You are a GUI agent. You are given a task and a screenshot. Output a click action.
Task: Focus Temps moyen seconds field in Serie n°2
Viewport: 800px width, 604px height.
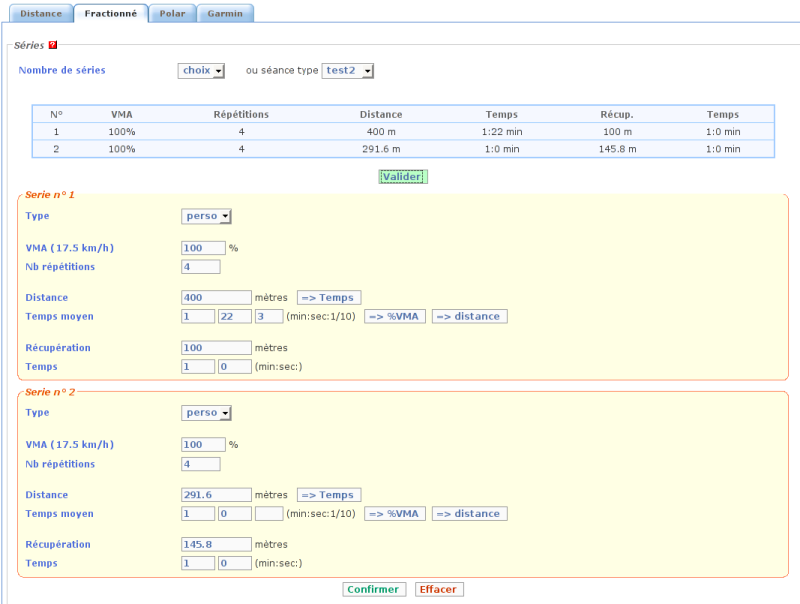click(235, 514)
